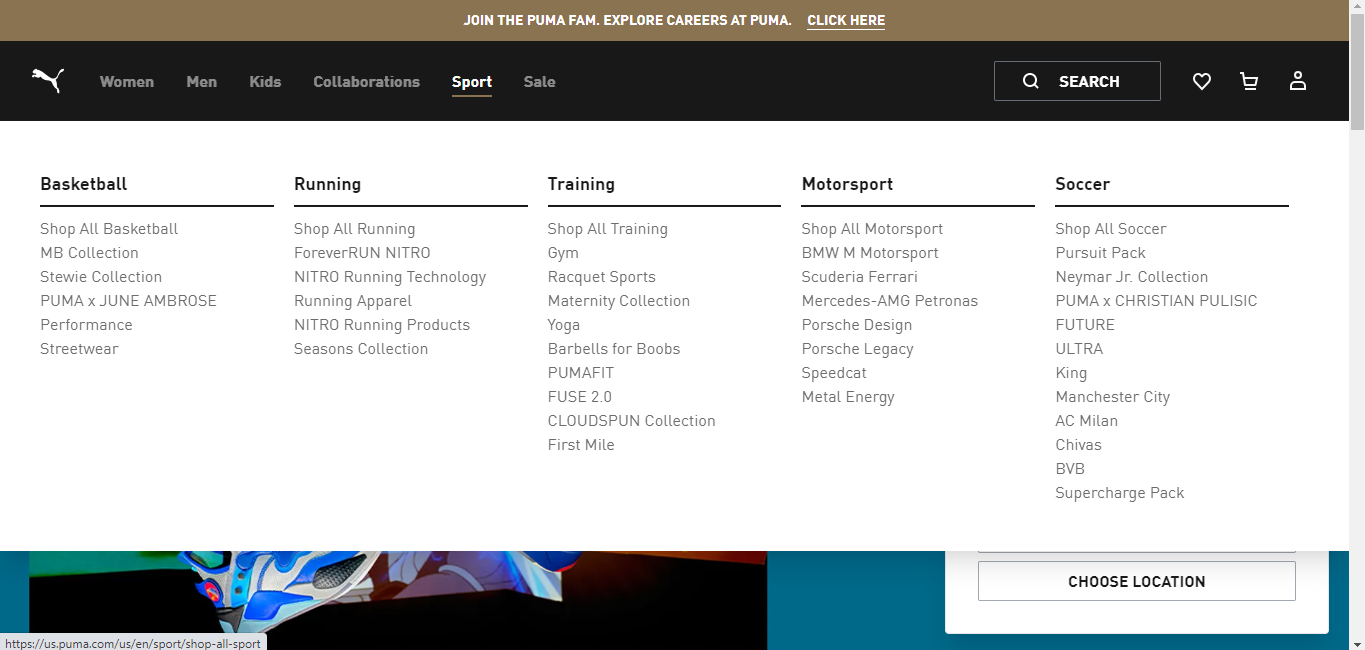The width and height of the screenshot is (1365, 650).
Task: Click the search magnifier icon
Action: 1031,81
